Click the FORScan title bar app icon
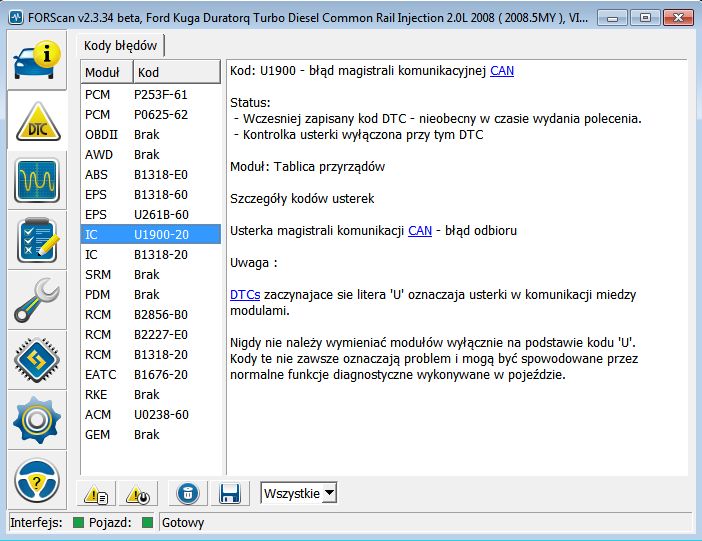Screen dimensions: 702x541 (x=16, y=18)
